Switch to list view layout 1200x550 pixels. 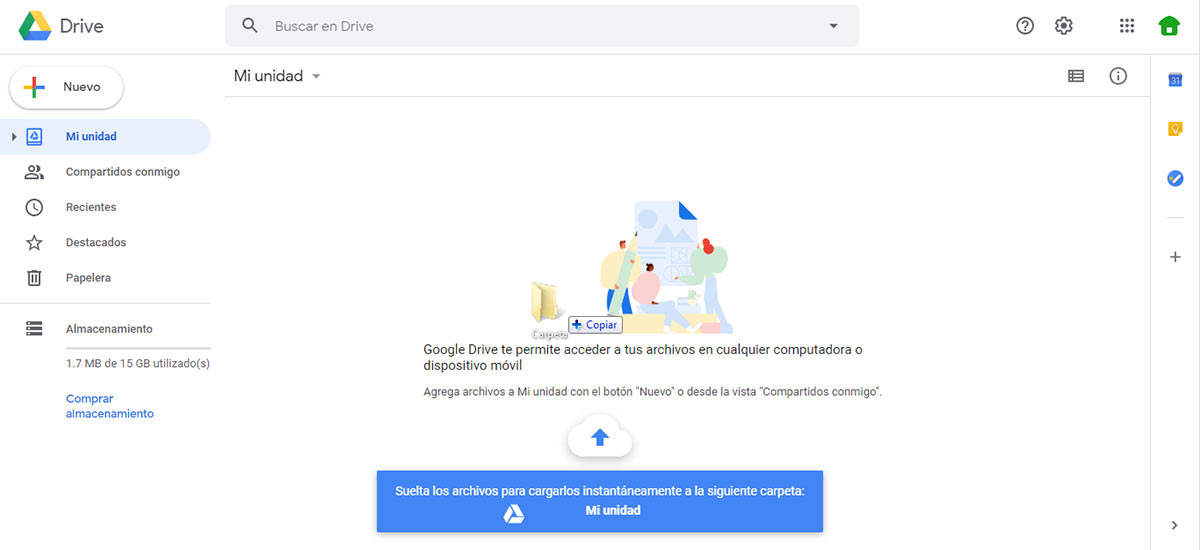point(1076,76)
